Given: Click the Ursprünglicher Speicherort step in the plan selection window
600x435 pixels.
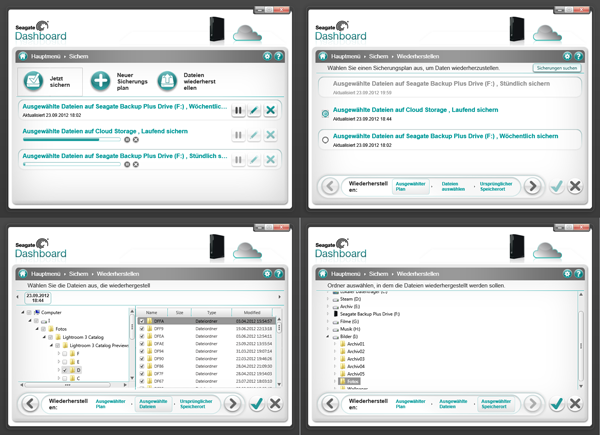Looking at the screenshot, I should [x=496, y=186].
